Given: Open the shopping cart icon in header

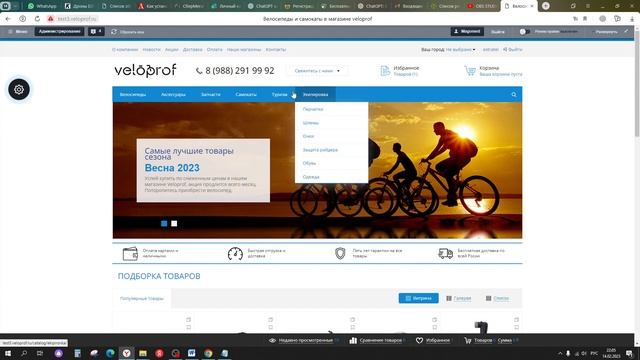Looking at the screenshot, I should (470, 71).
